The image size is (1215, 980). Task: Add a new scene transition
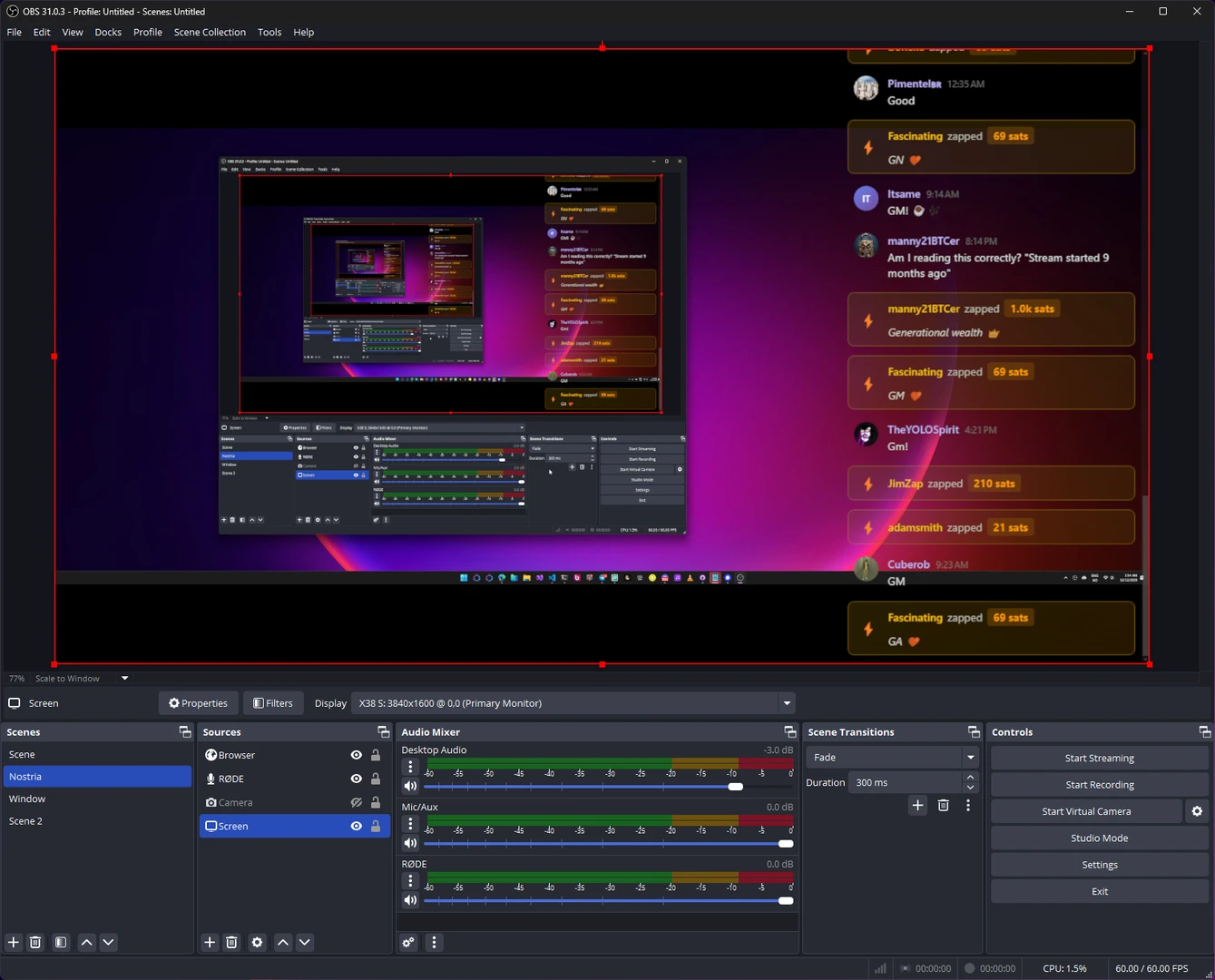(x=917, y=806)
